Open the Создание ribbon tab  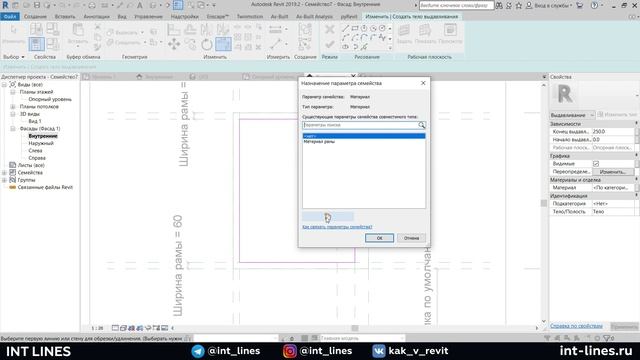pyautogui.click(x=36, y=16)
